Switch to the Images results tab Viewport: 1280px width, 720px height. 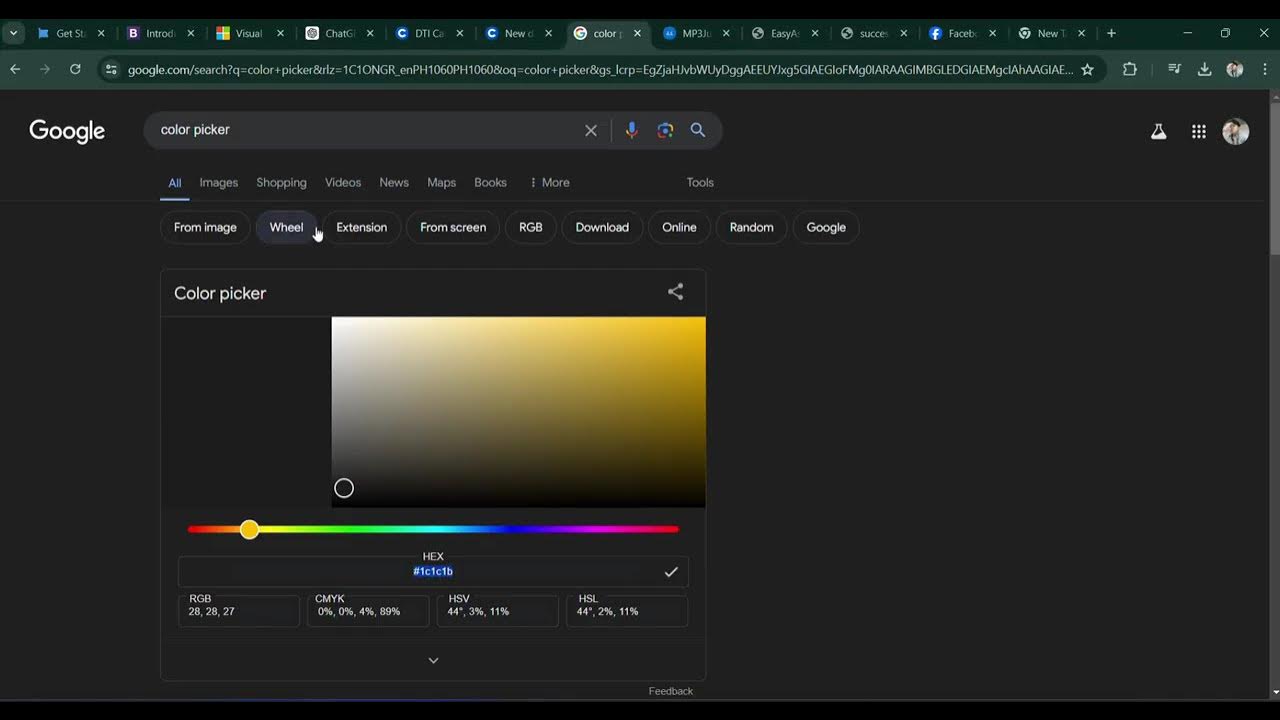[219, 182]
